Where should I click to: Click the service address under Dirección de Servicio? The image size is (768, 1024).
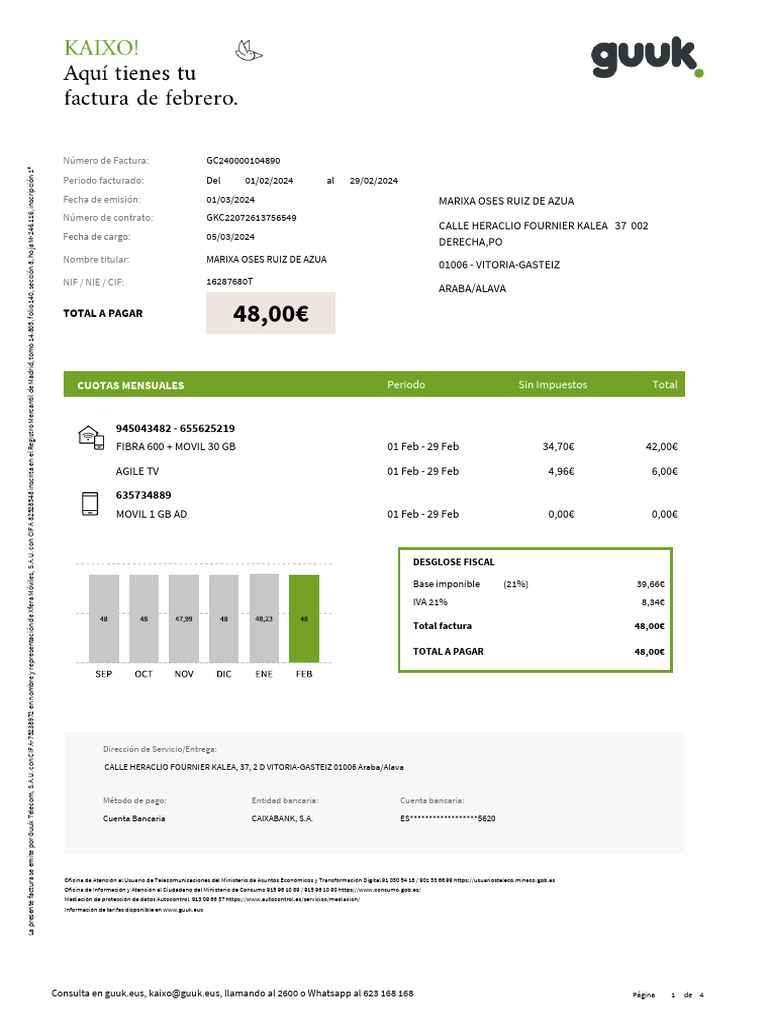click(253, 767)
